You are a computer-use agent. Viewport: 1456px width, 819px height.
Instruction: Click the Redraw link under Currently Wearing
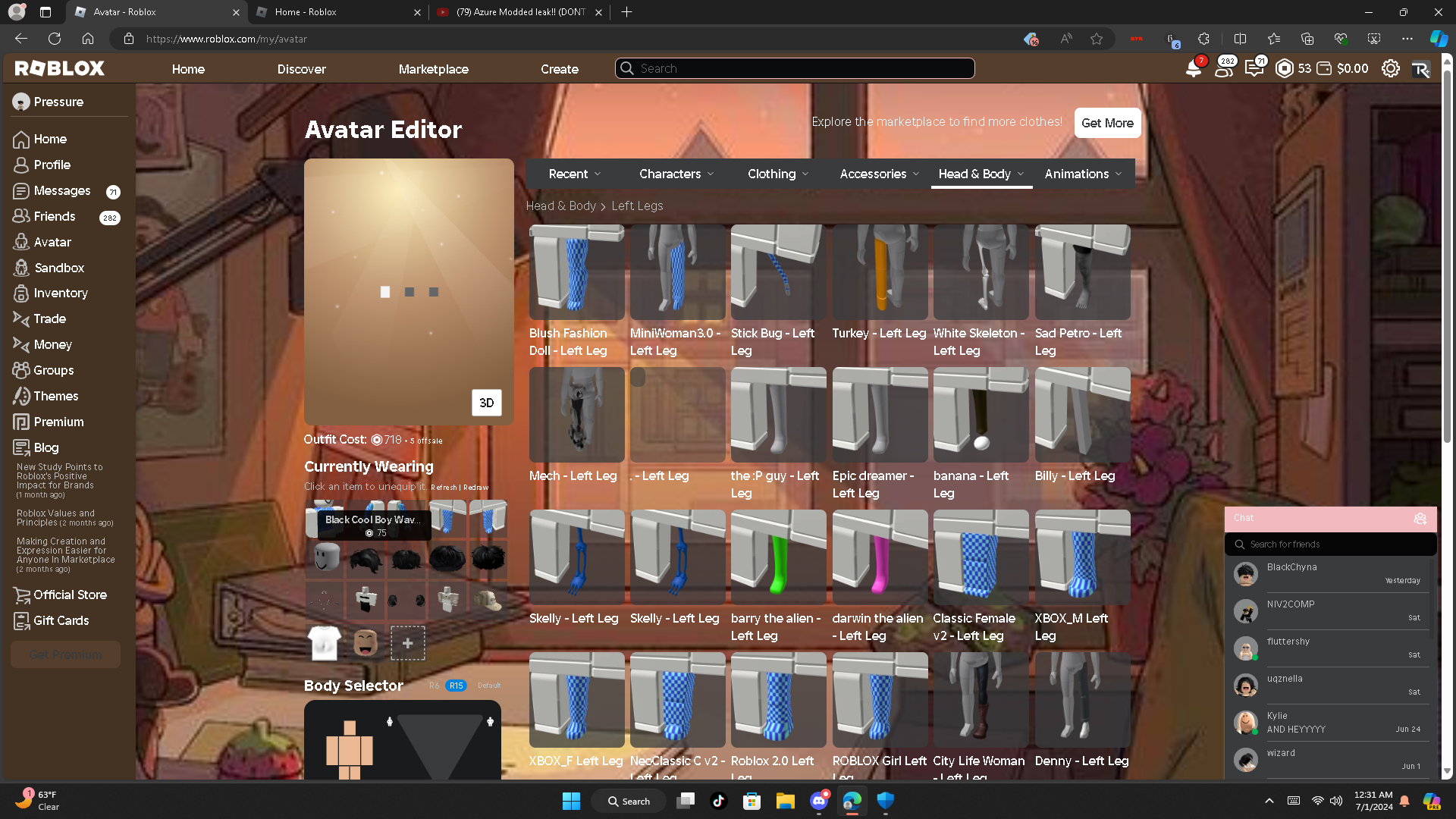click(476, 488)
